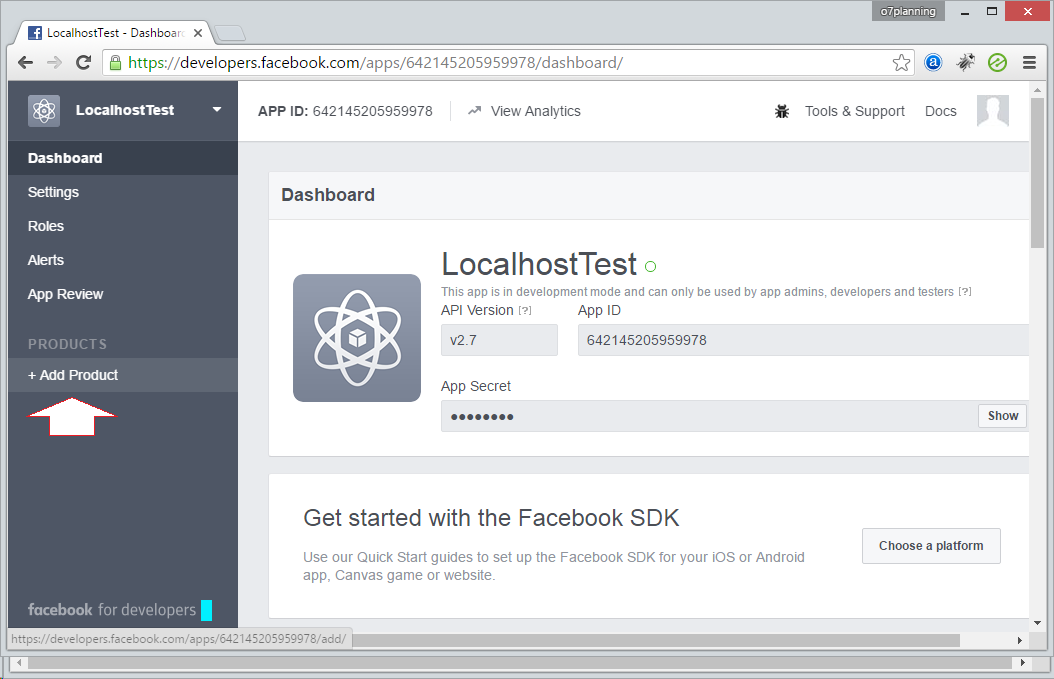Open View Analytics link
The width and height of the screenshot is (1054, 679).
[524, 111]
